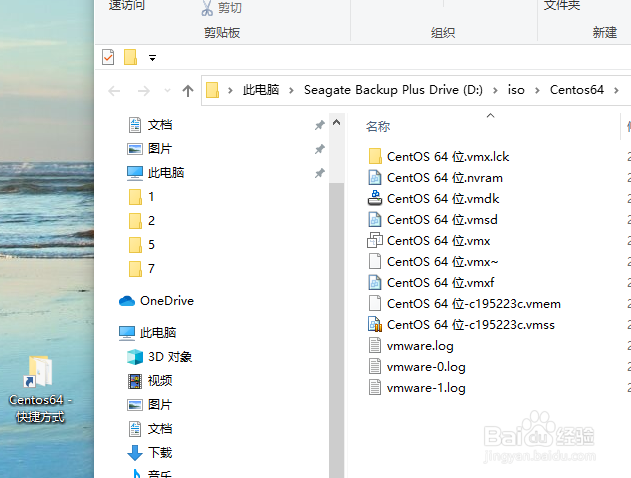
Task: Unpin 文档 using its pin icon
Action: [320, 125]
